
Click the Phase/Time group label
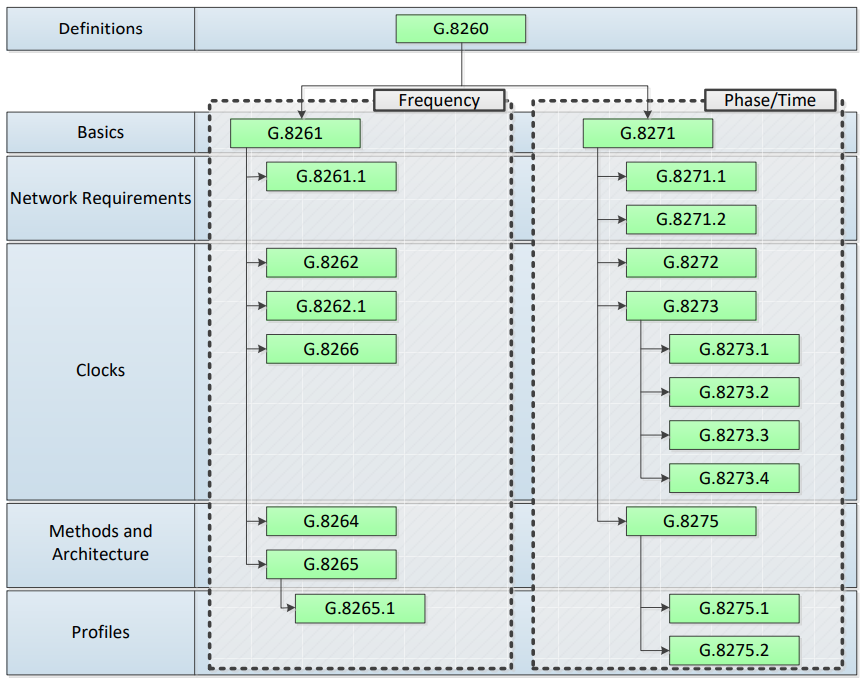click(769, 100)
